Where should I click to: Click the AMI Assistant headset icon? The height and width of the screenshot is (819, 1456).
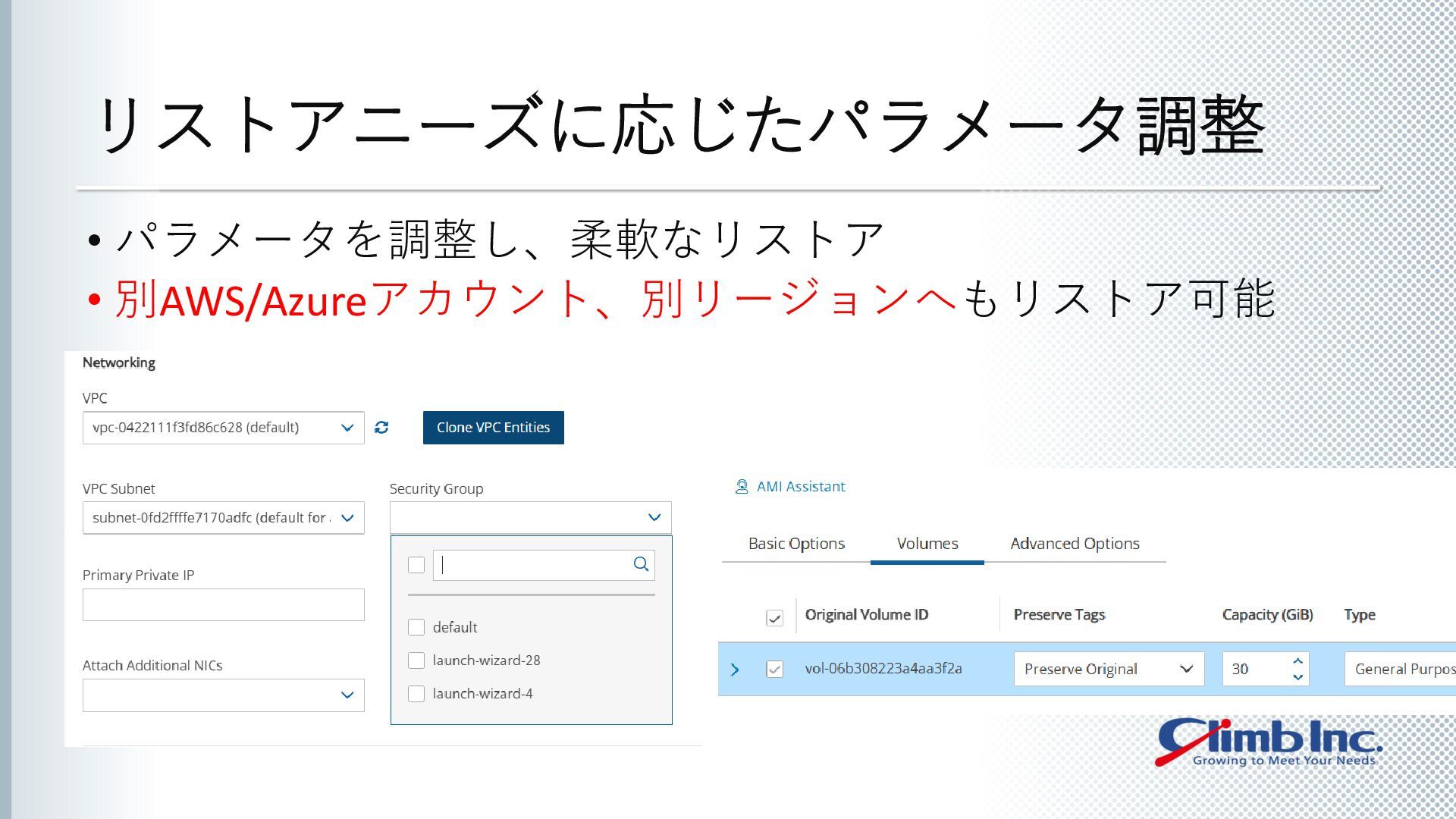[x=742, y=487]
